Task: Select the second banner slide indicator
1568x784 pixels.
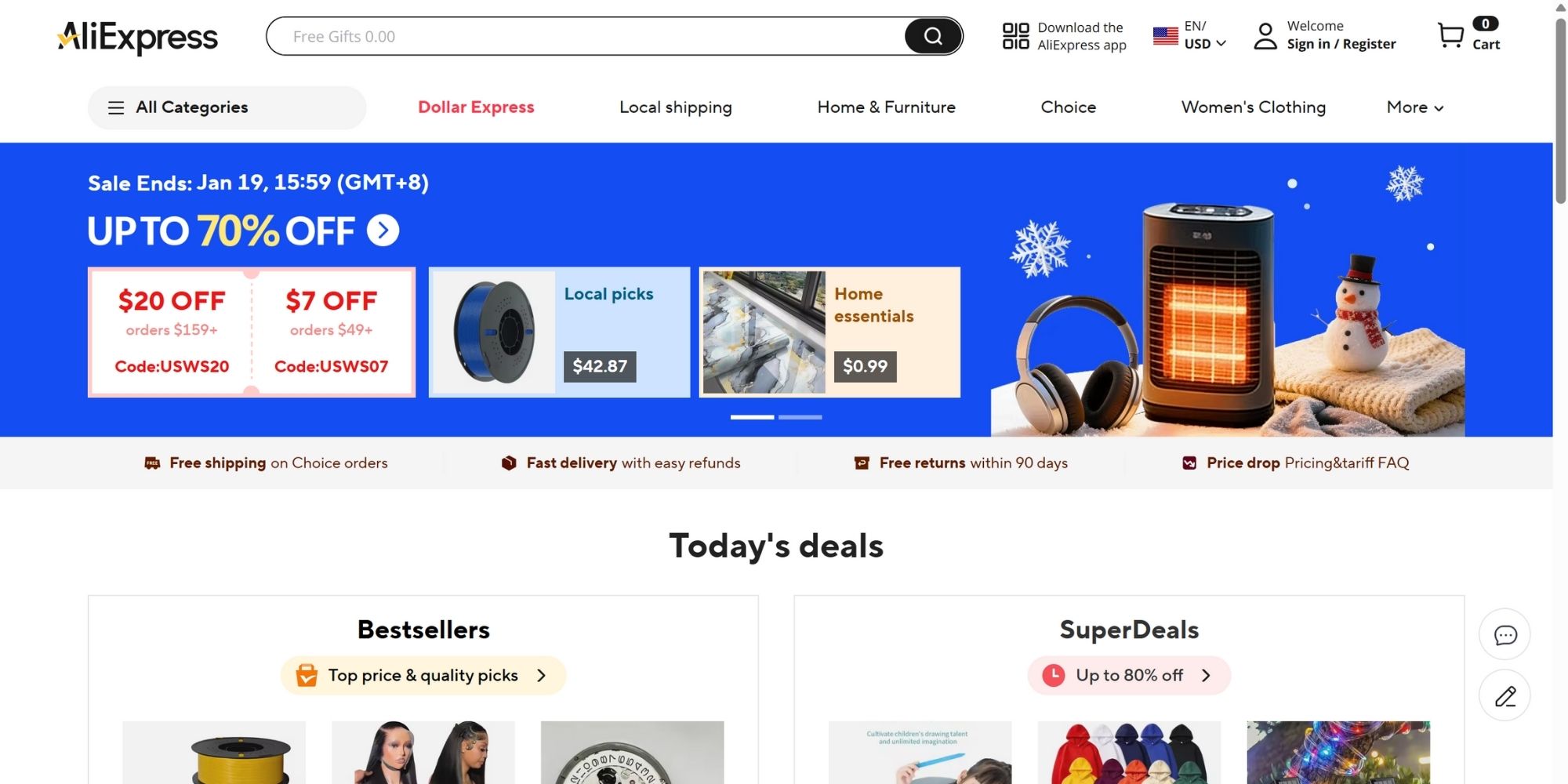Action: (x=800, y=417)
